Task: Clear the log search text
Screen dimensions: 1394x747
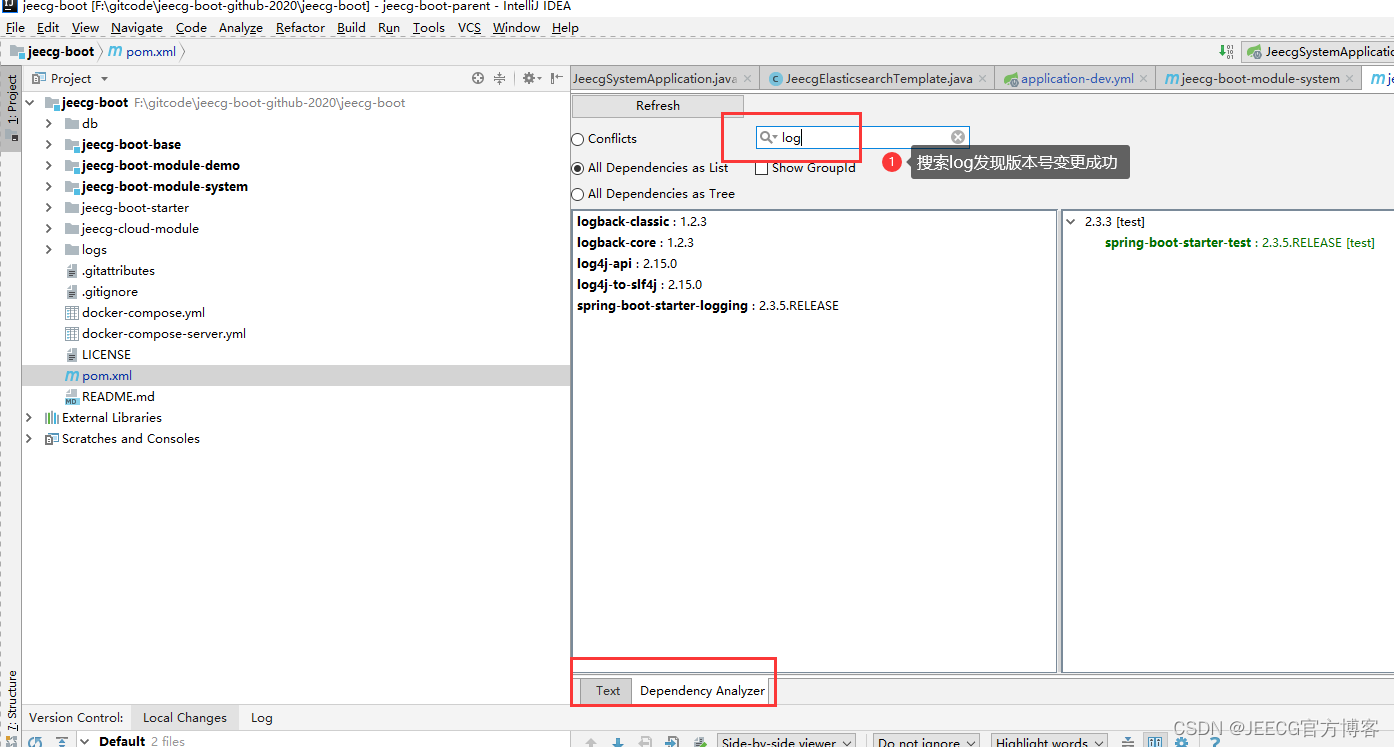Action: [958, 137]
